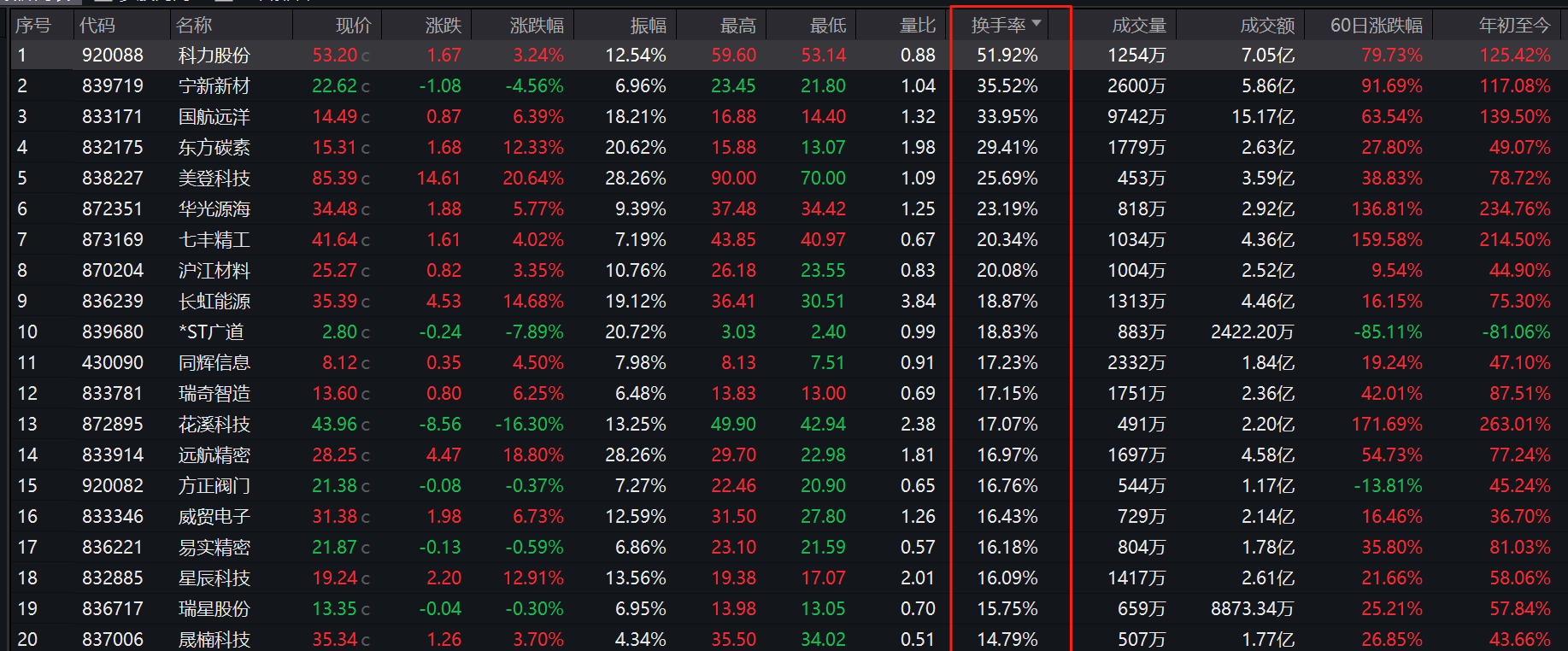Click trading amount 8873.34万
This screenshot has height=651, width=1568.
click(1253, 609)
